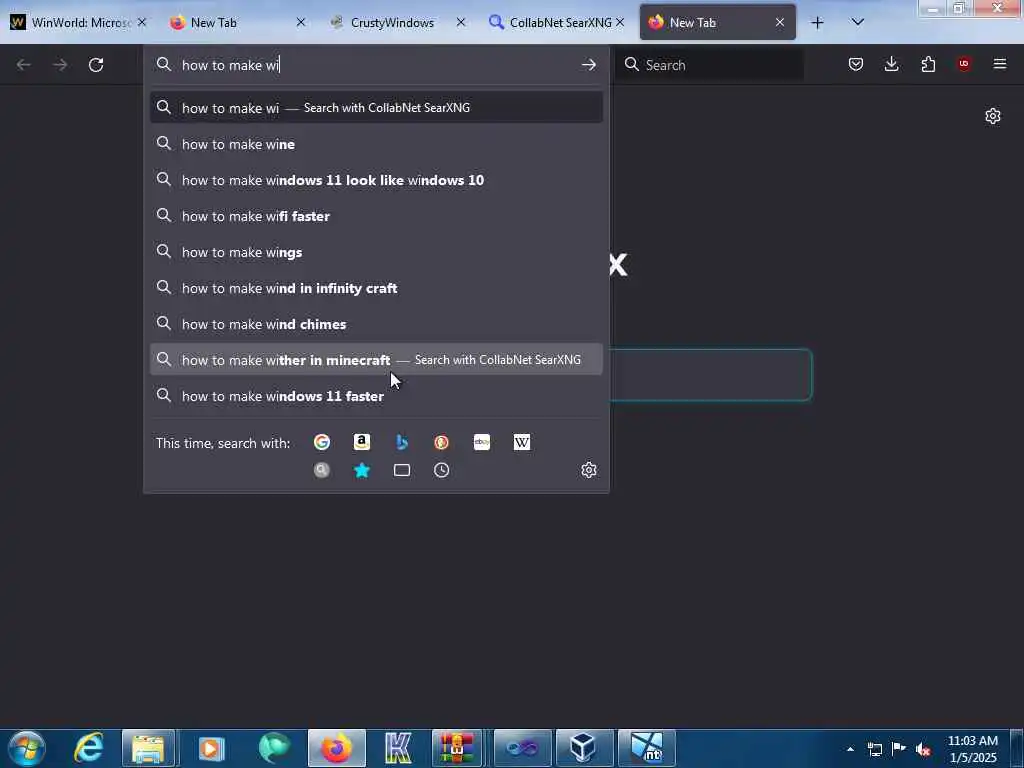Search this time with Wikipedia
The width and height of the screenshot is (1024, 768).
pos(522,442)
